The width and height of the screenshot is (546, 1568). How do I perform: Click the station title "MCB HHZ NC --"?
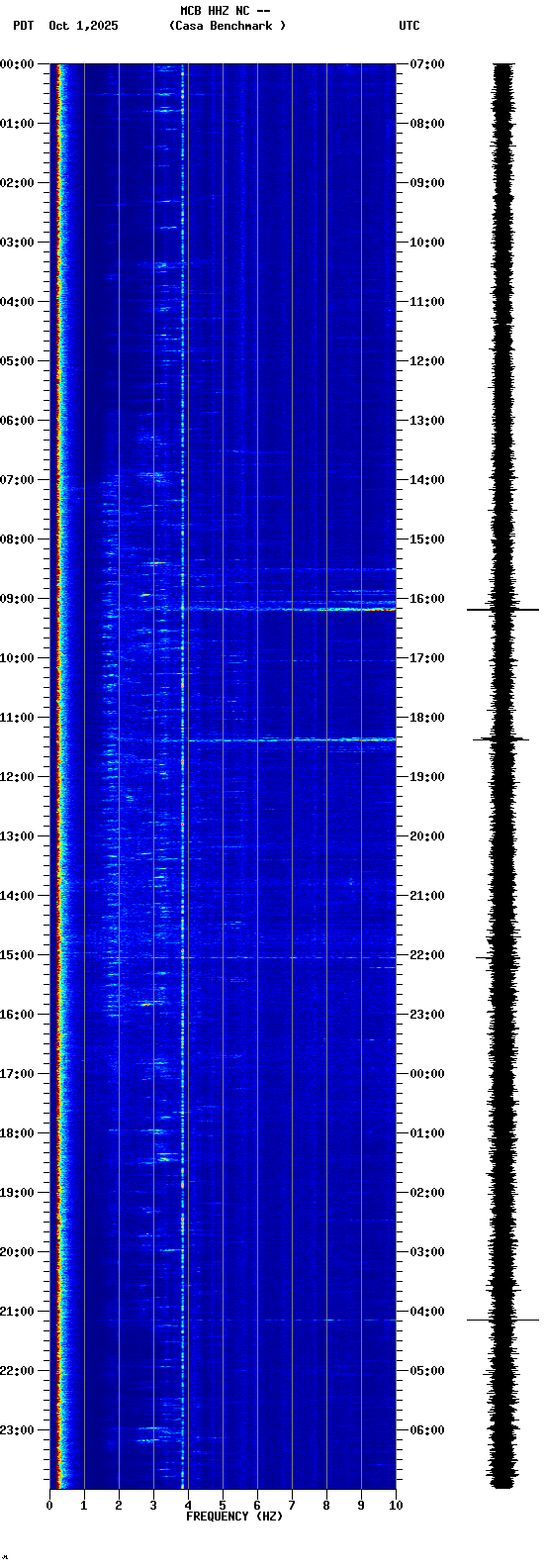(226, 11)
